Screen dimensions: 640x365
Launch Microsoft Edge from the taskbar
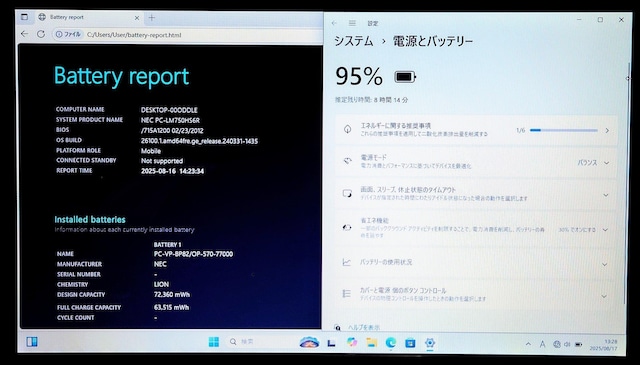pos(391,342)
